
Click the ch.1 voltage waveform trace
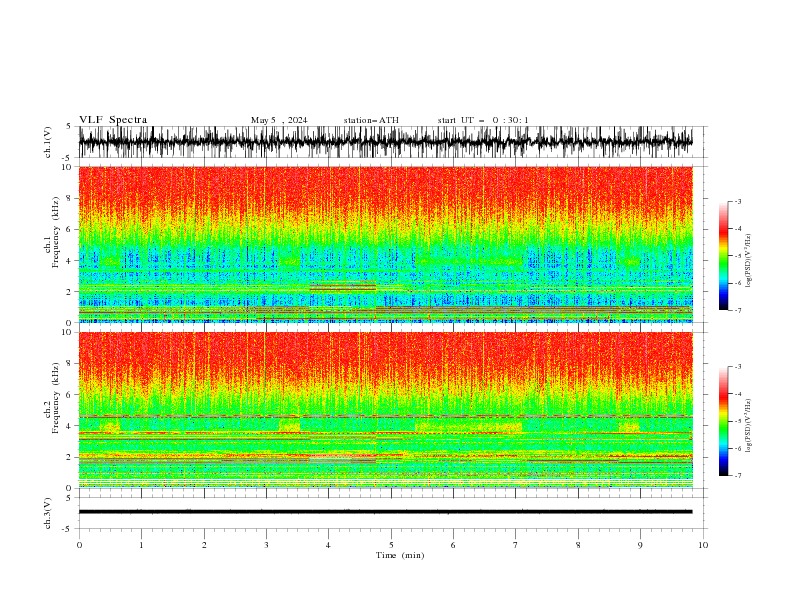pyautogui.click(x=385, y=142)
